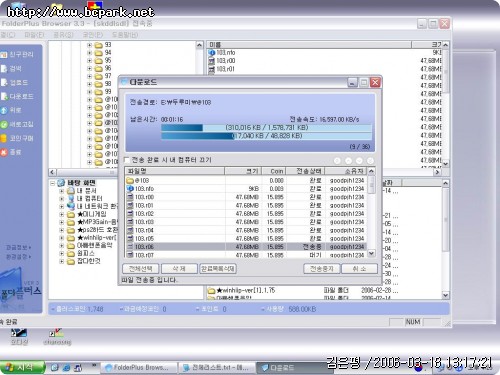The image size is (500, 375).
Task: Expand the 잡다한것 folder node
Action: tap(62, 262)
